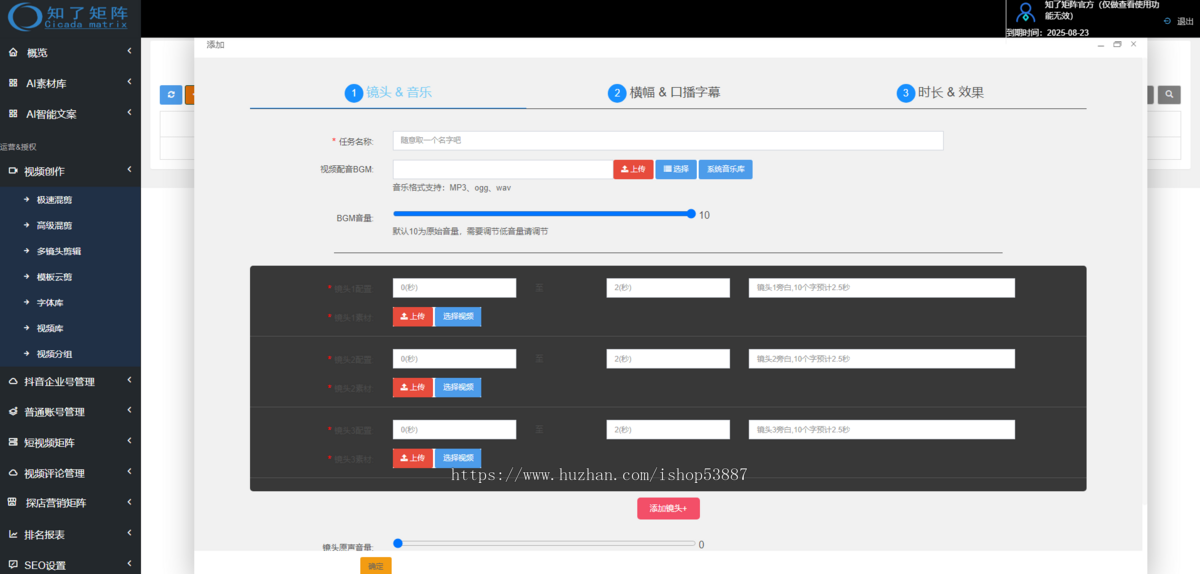Click the blue 选择 button for BGM
The image size is (1200, 574).
676,169
